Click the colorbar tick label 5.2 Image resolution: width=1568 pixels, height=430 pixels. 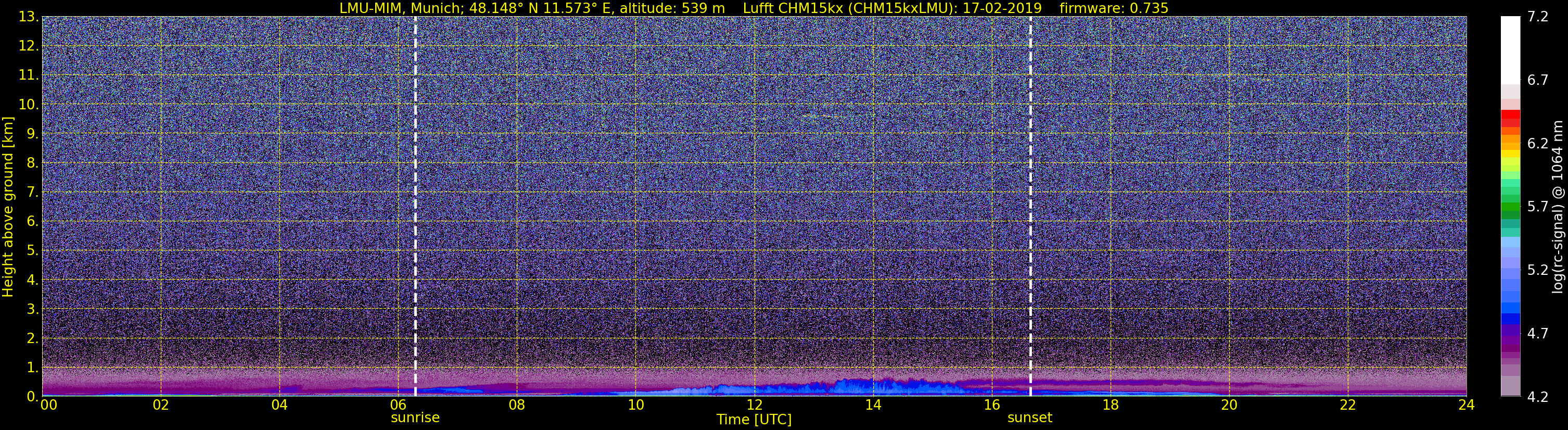click(1538, 270)
